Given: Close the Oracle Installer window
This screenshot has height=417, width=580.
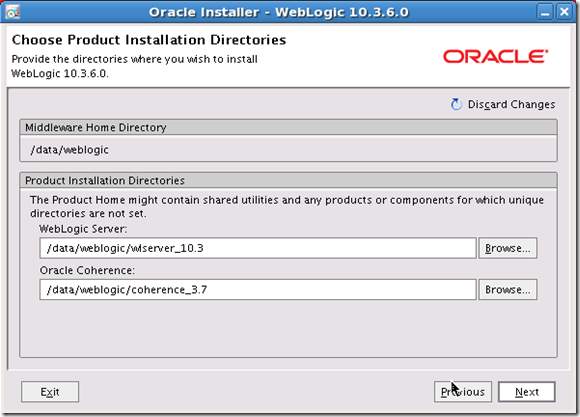Looking at the screenshot, I should (564, 12).
